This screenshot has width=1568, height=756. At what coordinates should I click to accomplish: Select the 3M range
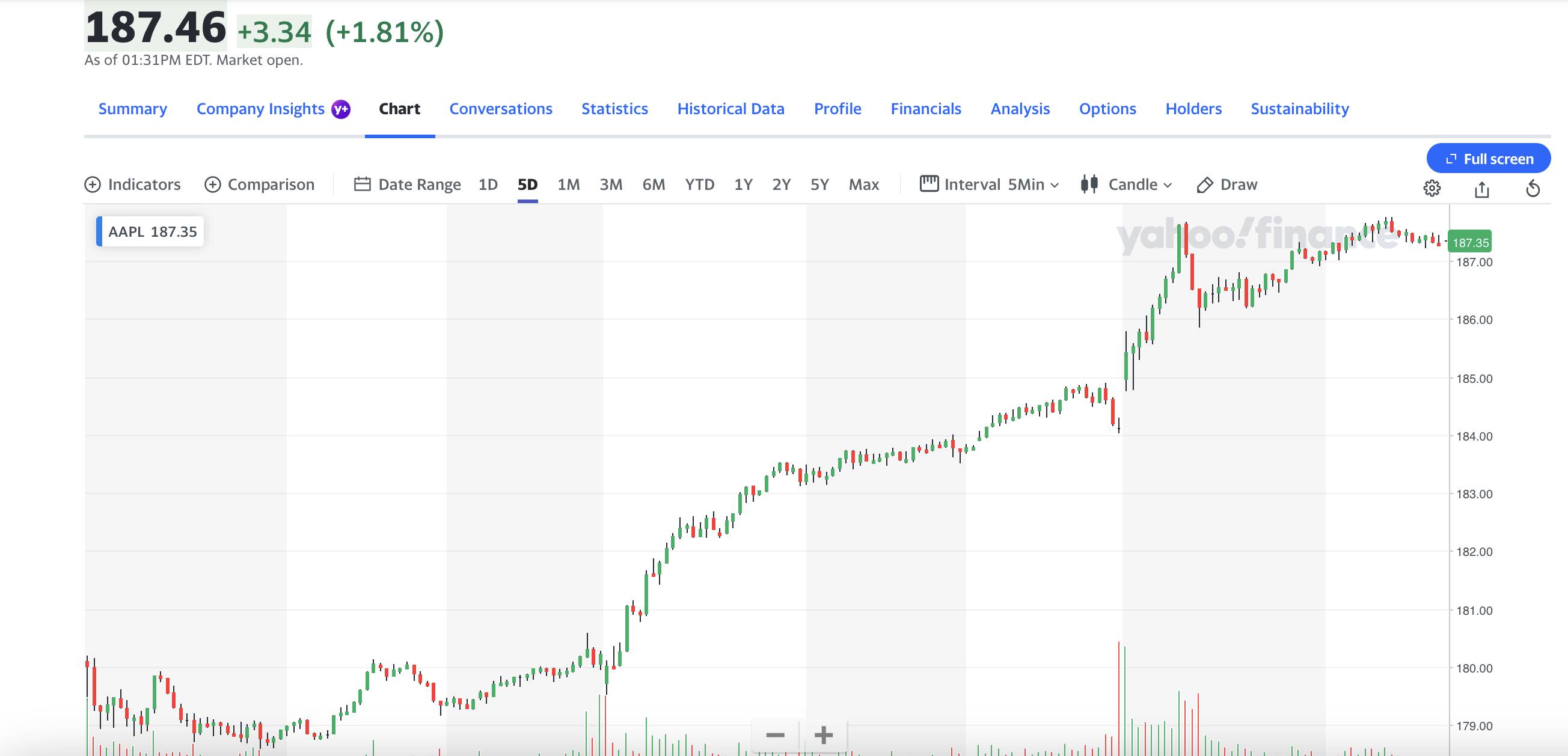point(611,184)
